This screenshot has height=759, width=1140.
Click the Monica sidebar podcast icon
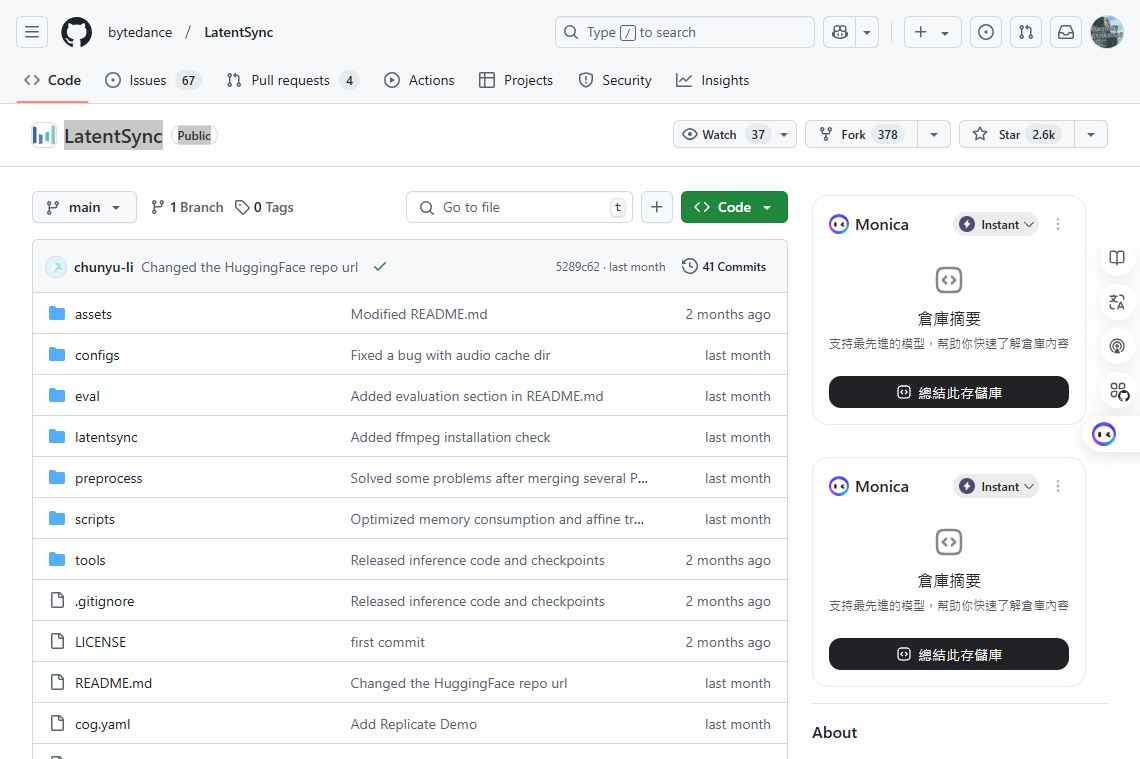(1117, 346)
